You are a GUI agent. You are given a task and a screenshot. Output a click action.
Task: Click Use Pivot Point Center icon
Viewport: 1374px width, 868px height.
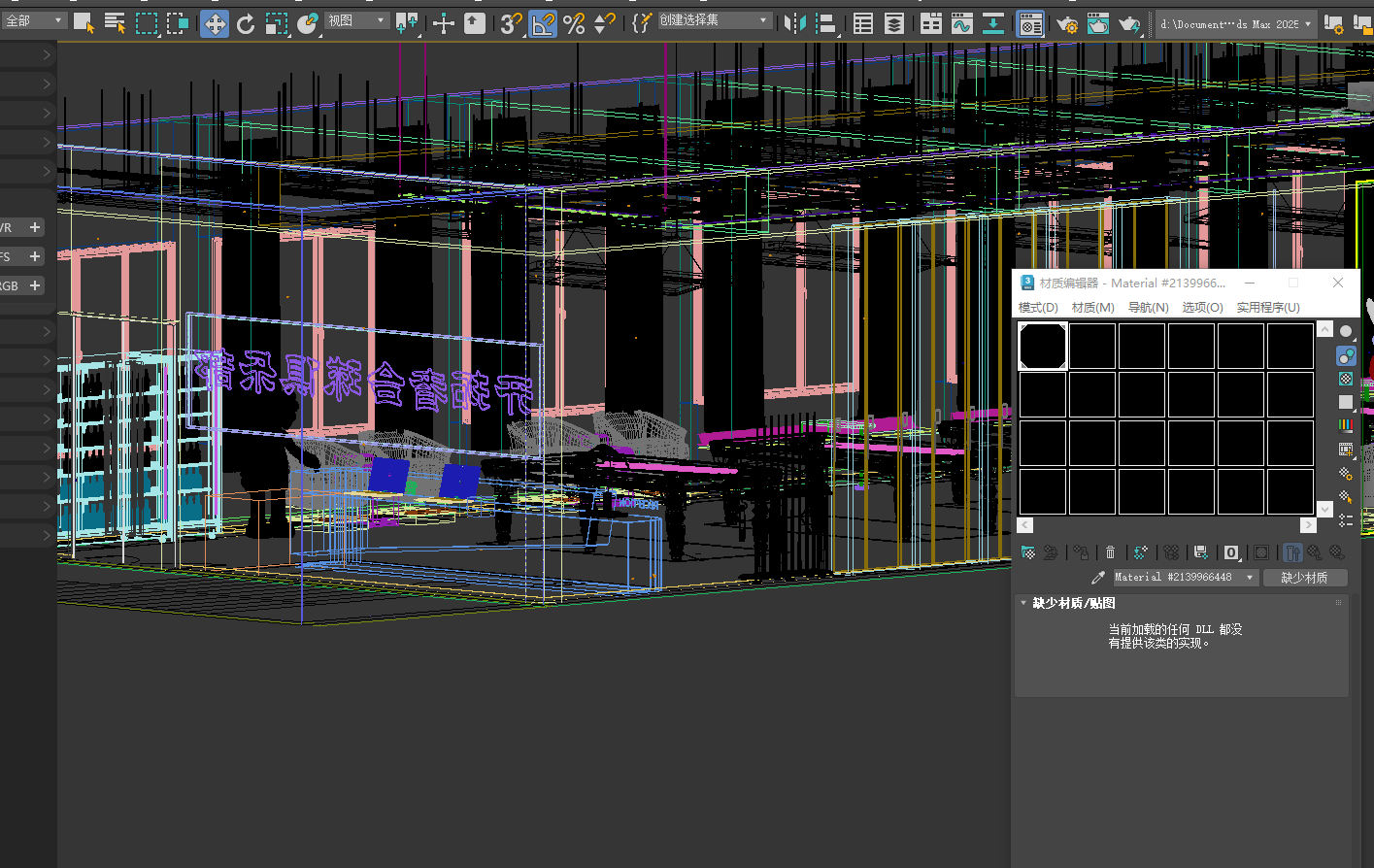pos(407,23)
